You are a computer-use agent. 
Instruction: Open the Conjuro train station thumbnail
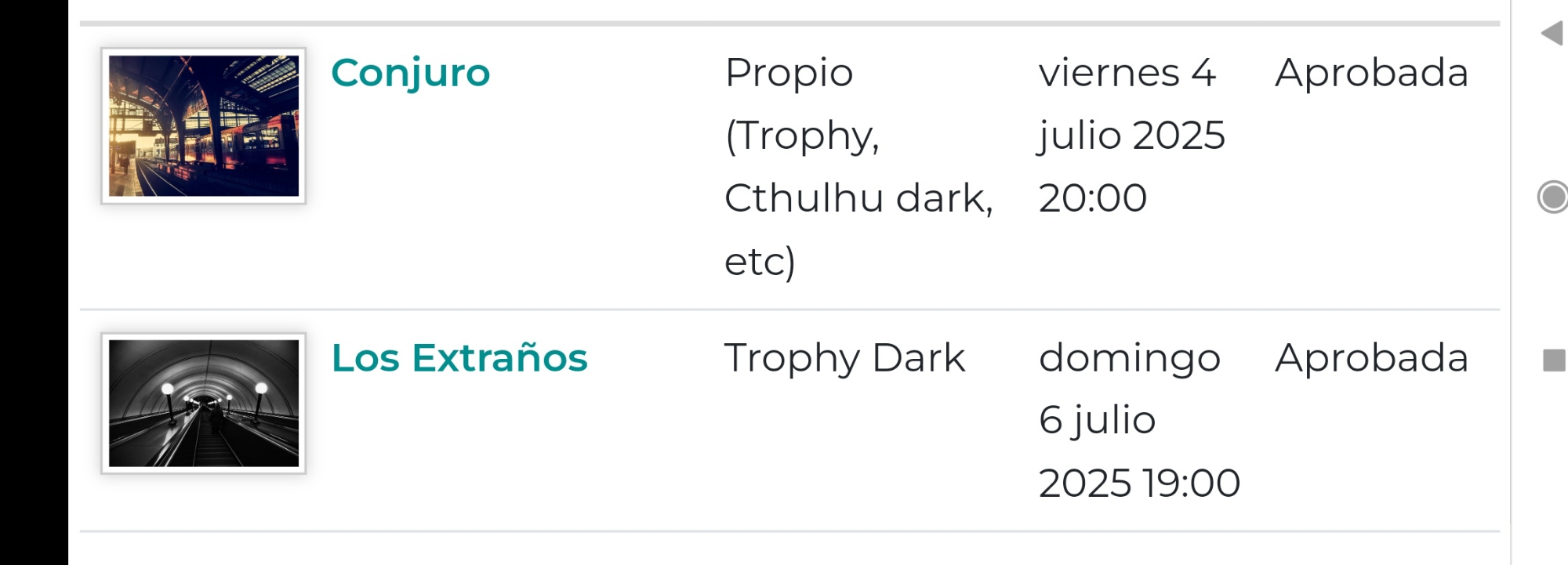click(204, 125)
